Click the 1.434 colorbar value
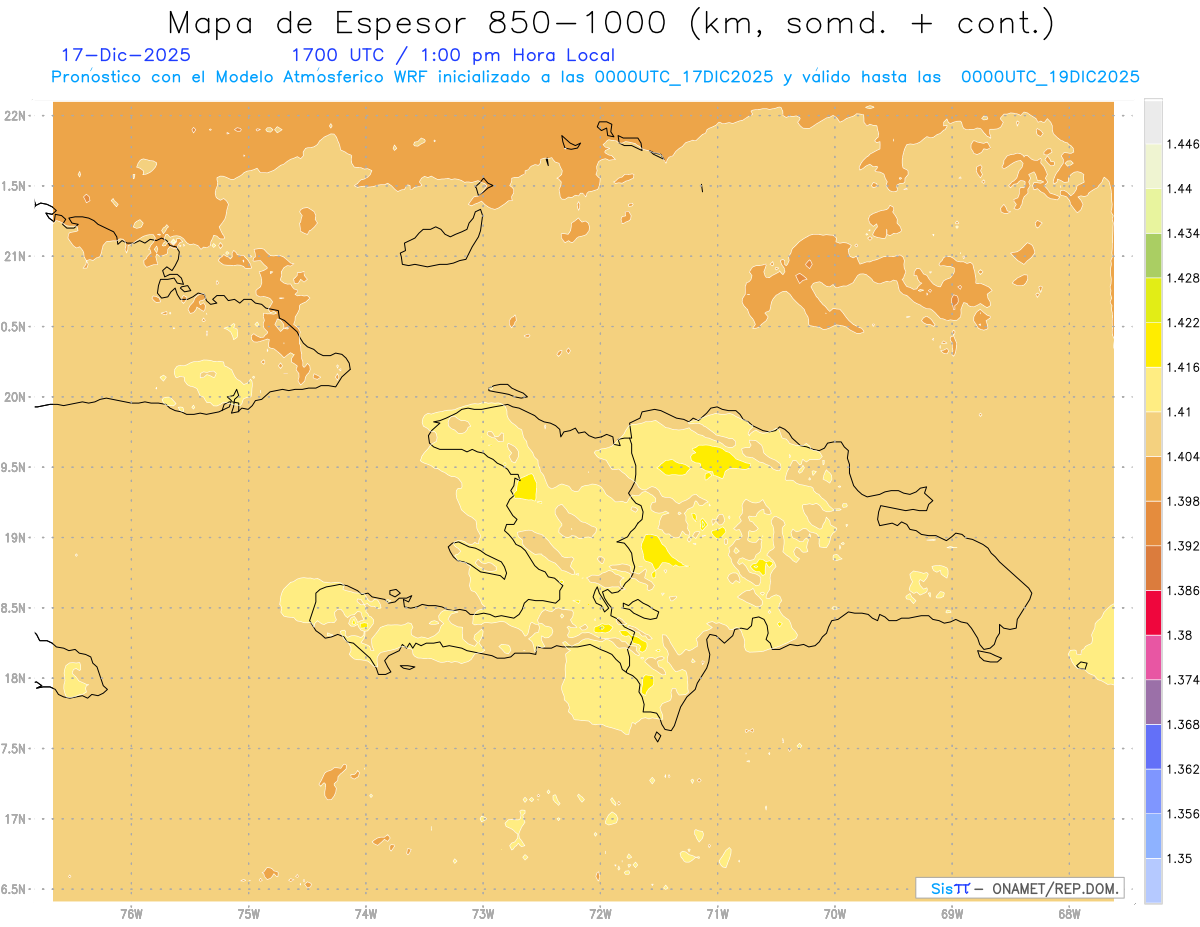Screen dimensions: 1200x927 [x=1182, y=233]
